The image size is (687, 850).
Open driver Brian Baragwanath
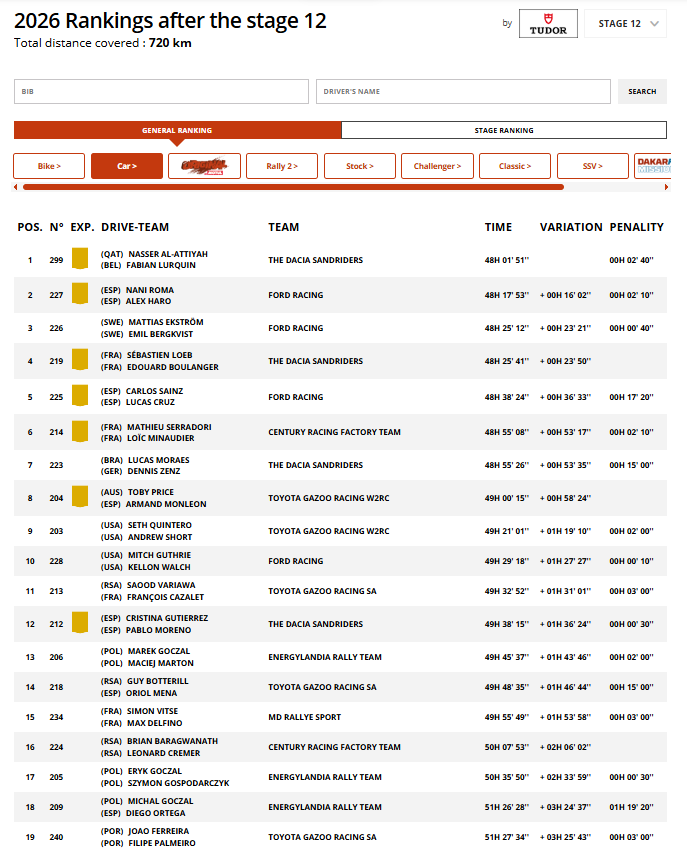pos(172,741)
